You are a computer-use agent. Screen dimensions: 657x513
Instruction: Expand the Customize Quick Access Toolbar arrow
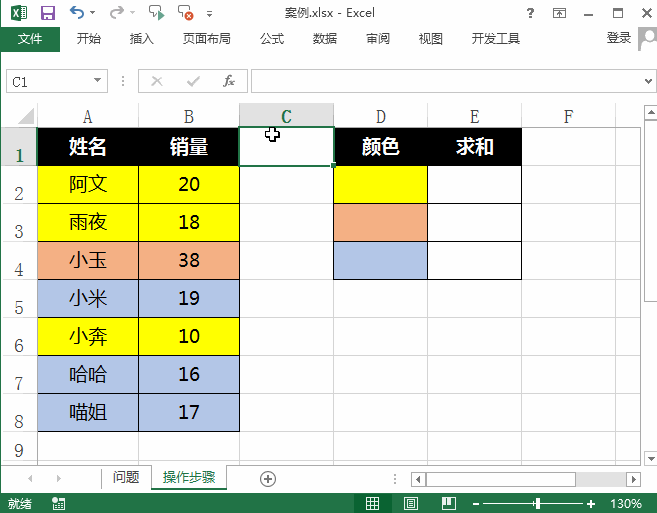(210, 14)
